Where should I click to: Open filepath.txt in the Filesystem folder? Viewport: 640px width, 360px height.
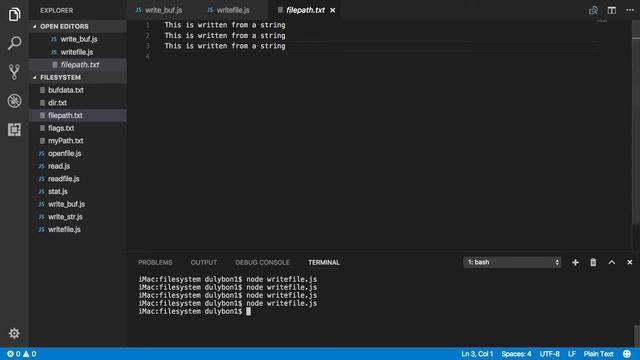pyautogui.click(x=78, y=116)
